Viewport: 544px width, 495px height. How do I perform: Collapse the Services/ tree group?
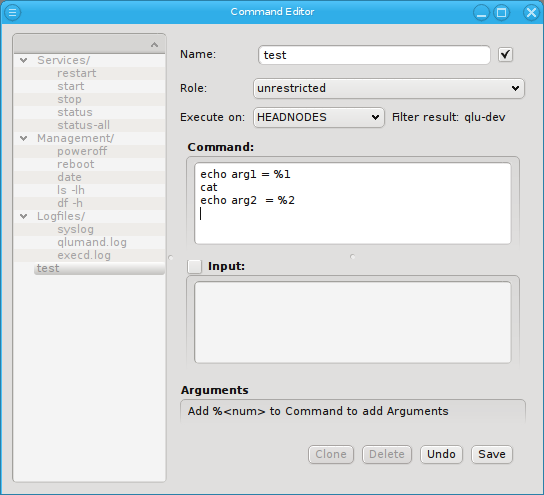(x=24, y=60)
